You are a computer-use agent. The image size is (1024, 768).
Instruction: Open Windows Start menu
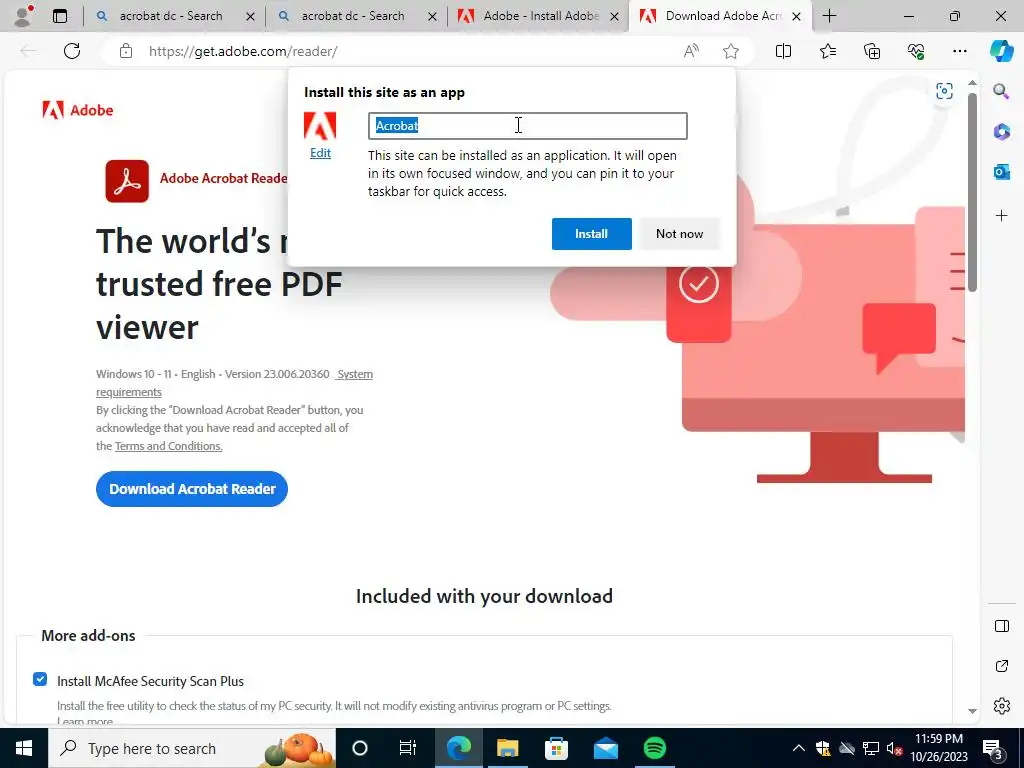pos(24,748)
